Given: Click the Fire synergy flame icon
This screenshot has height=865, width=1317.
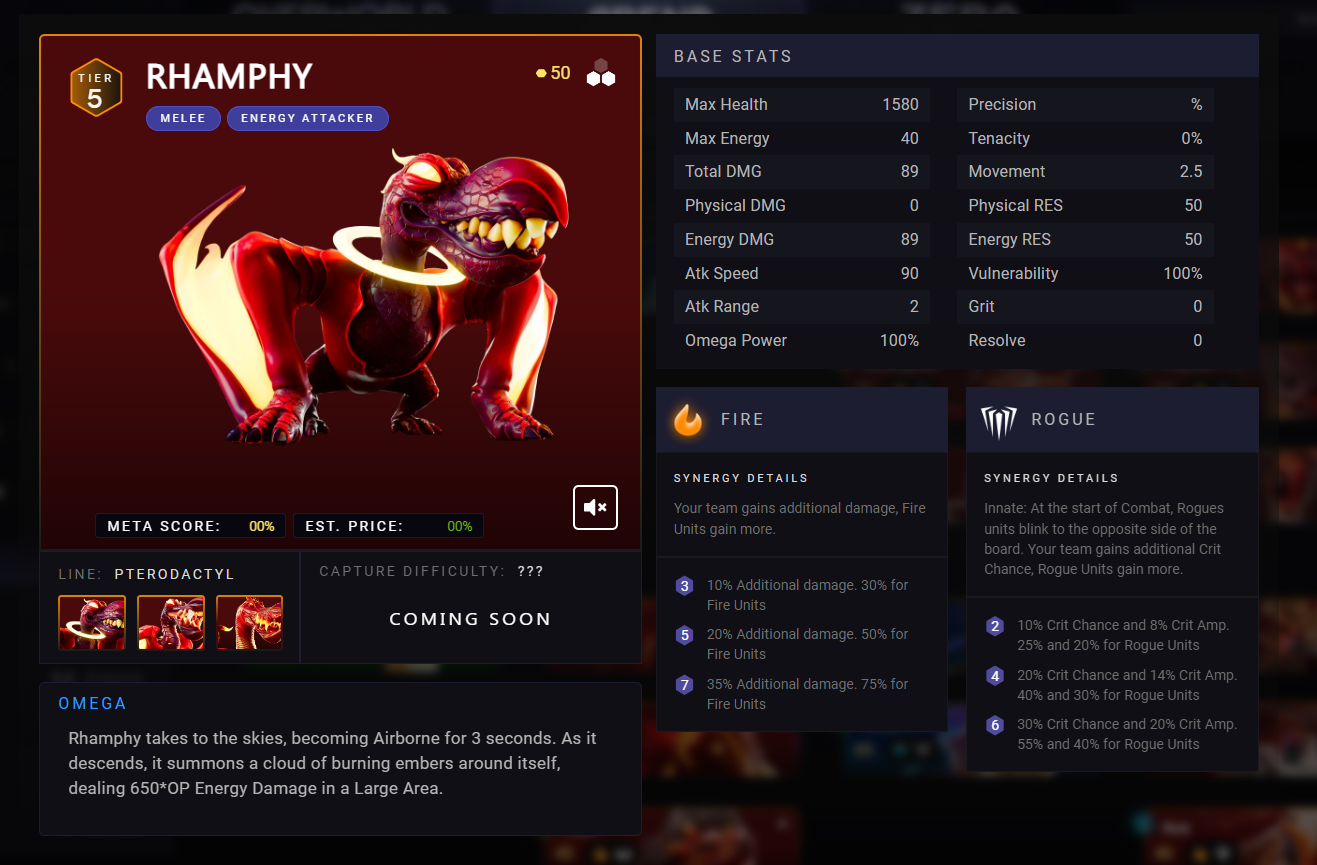Looking at the screenshot, I should pyautogui.click(x=688, y=420).
